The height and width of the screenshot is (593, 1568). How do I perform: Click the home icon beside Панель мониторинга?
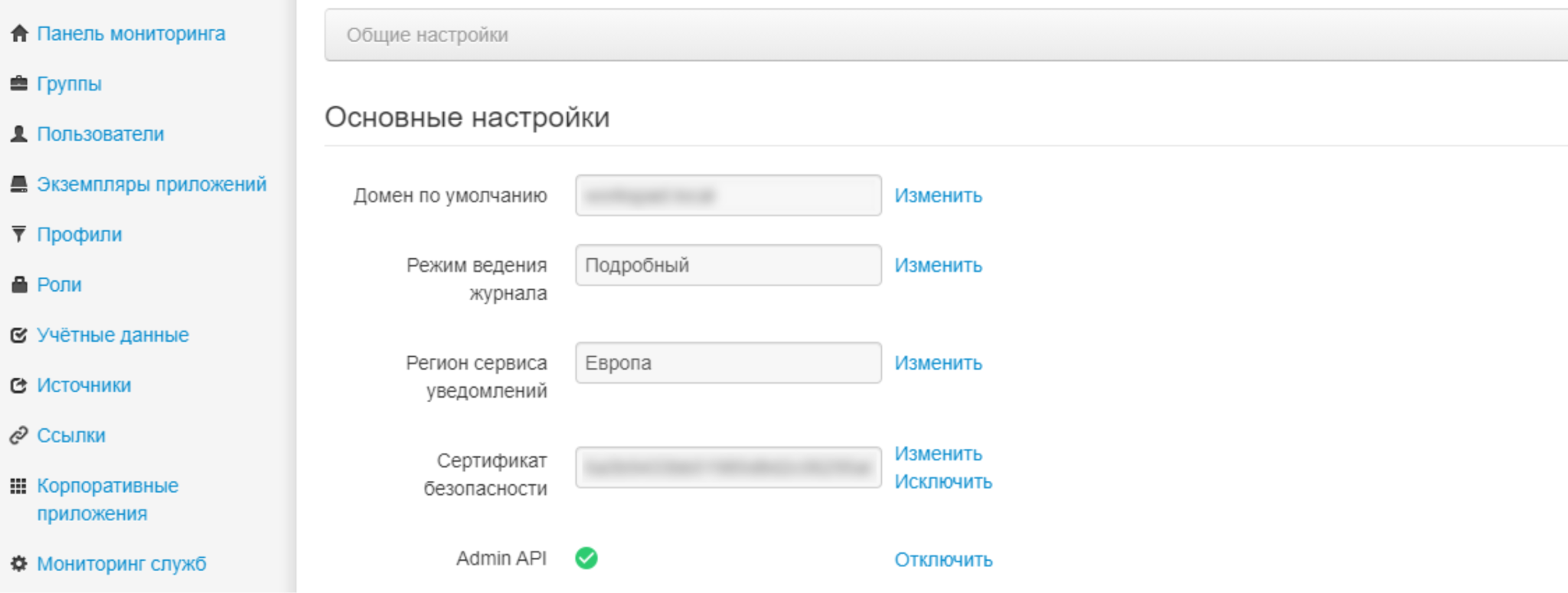pos(19,34)
